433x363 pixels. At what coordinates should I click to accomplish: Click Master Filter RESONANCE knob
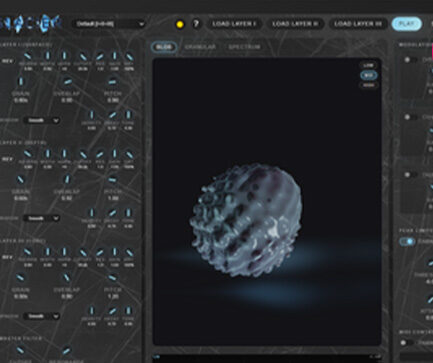tap(66, 351)
